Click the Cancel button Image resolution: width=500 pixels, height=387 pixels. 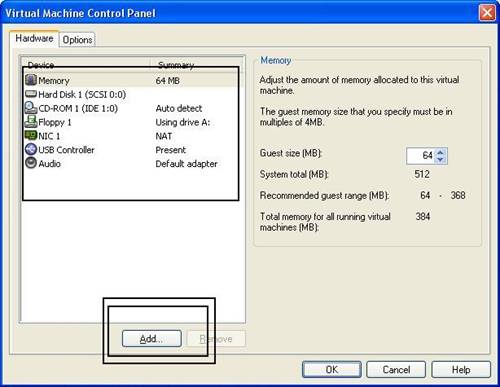tap(396, 370)
